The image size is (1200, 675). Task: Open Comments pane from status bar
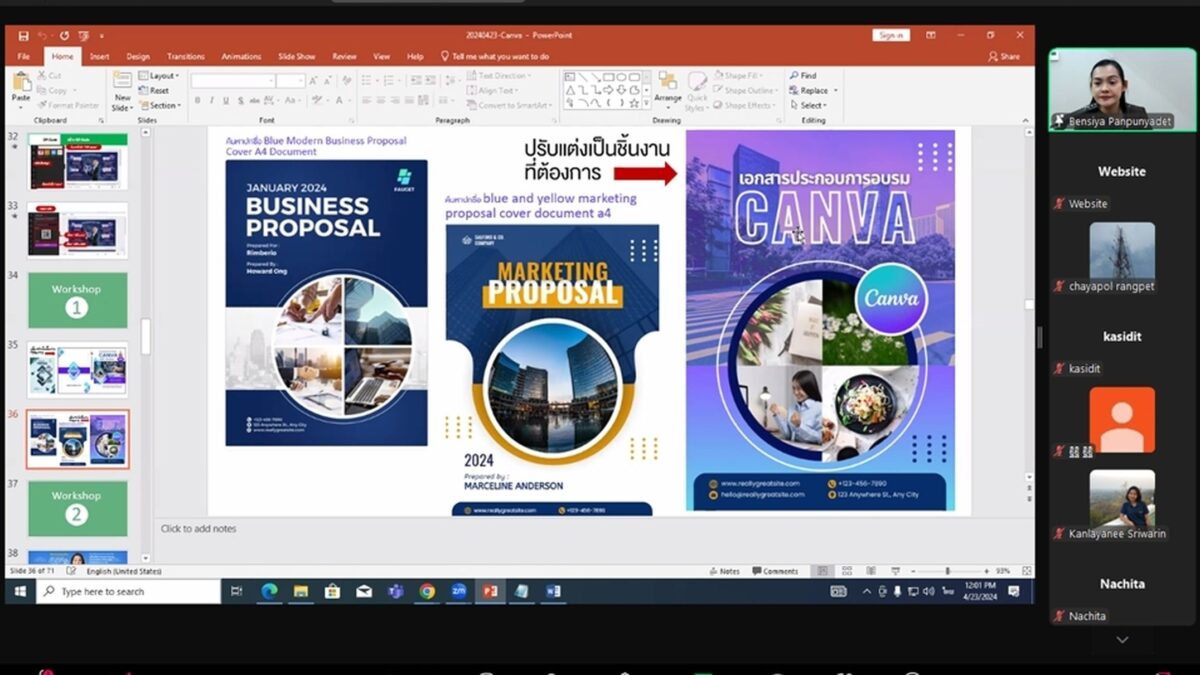[x=776, y=571]
